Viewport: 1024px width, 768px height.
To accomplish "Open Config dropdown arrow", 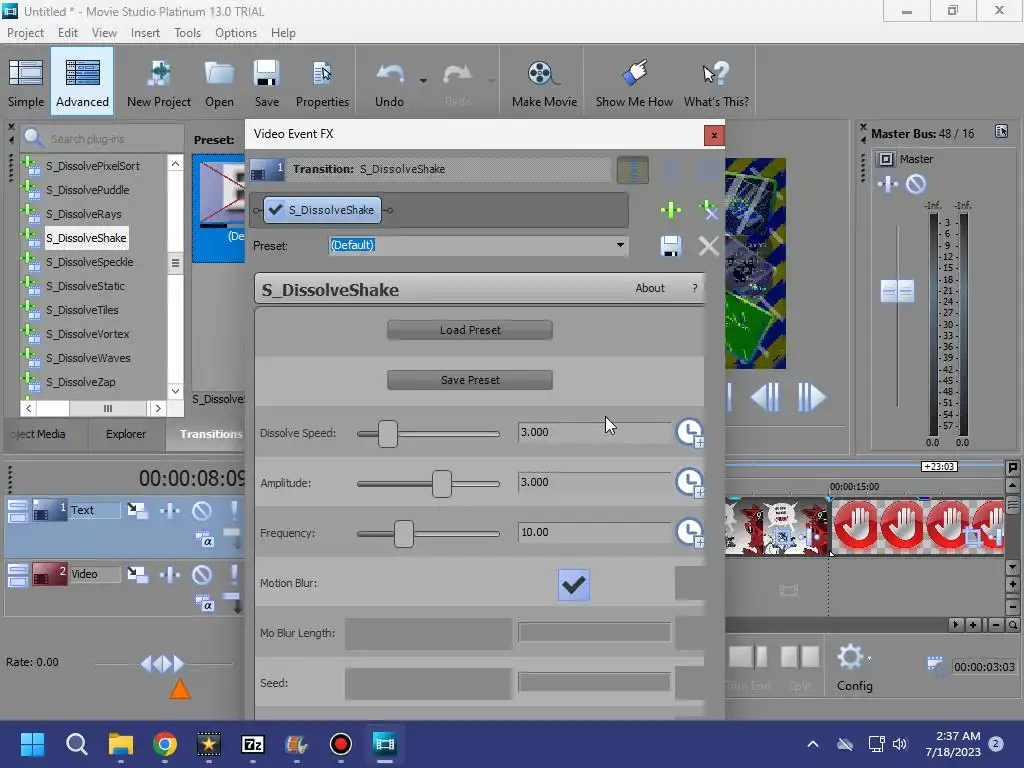I will point(869,659).
